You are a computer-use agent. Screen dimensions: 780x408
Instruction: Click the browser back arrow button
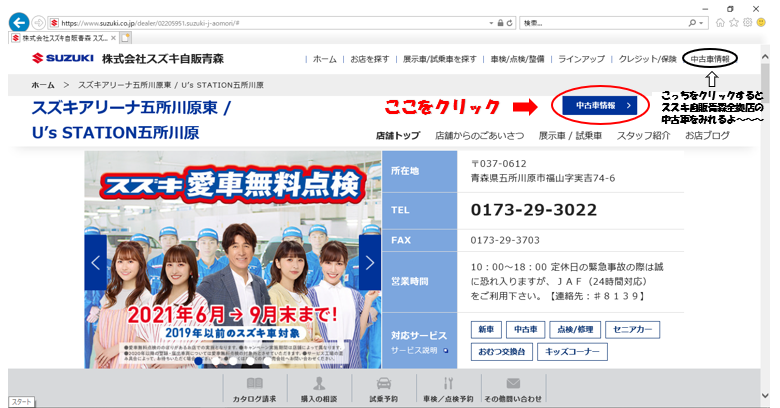click(19, 22)
